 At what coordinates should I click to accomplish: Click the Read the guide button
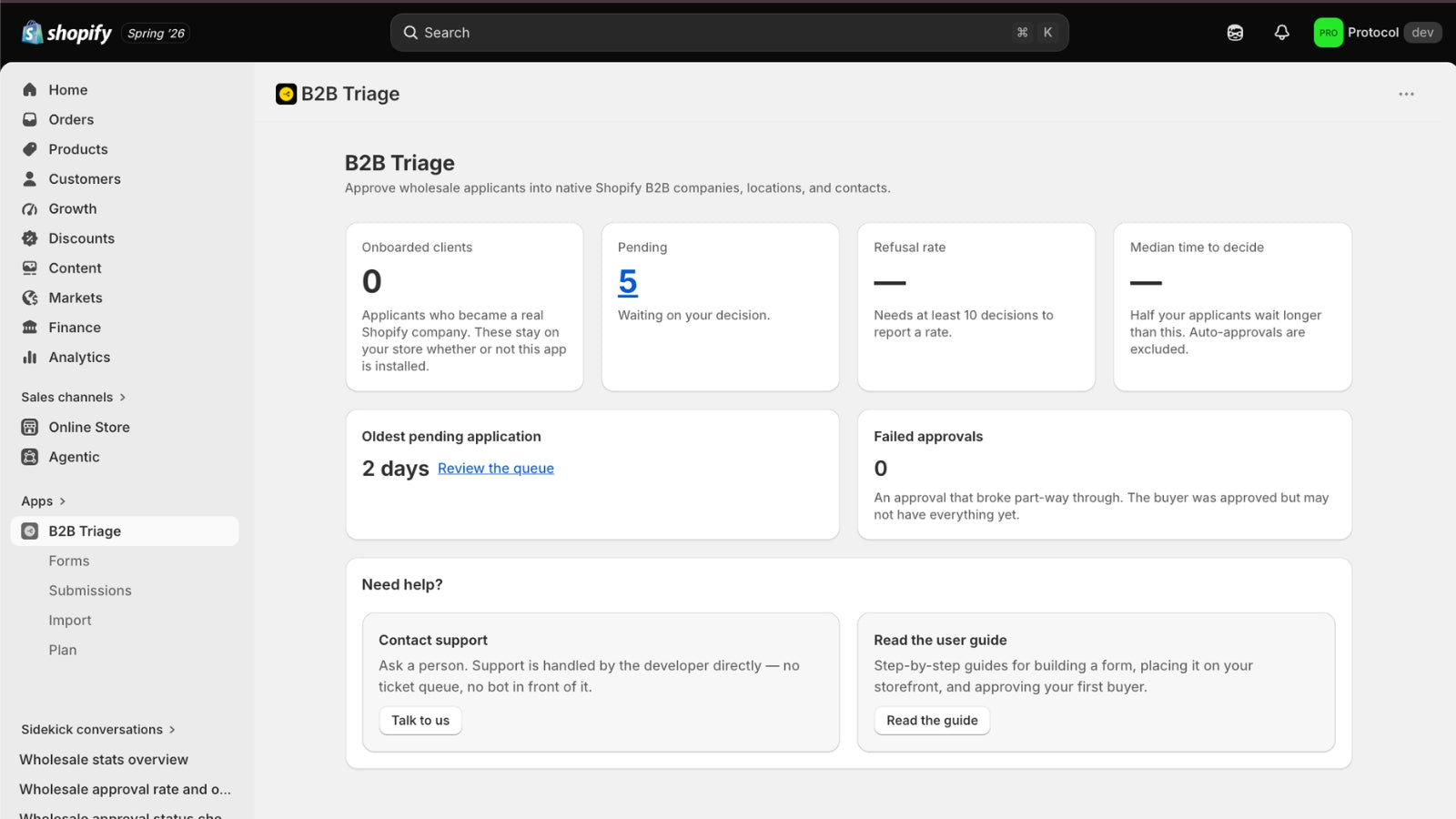pyautogui.click(x=932, y=721)
